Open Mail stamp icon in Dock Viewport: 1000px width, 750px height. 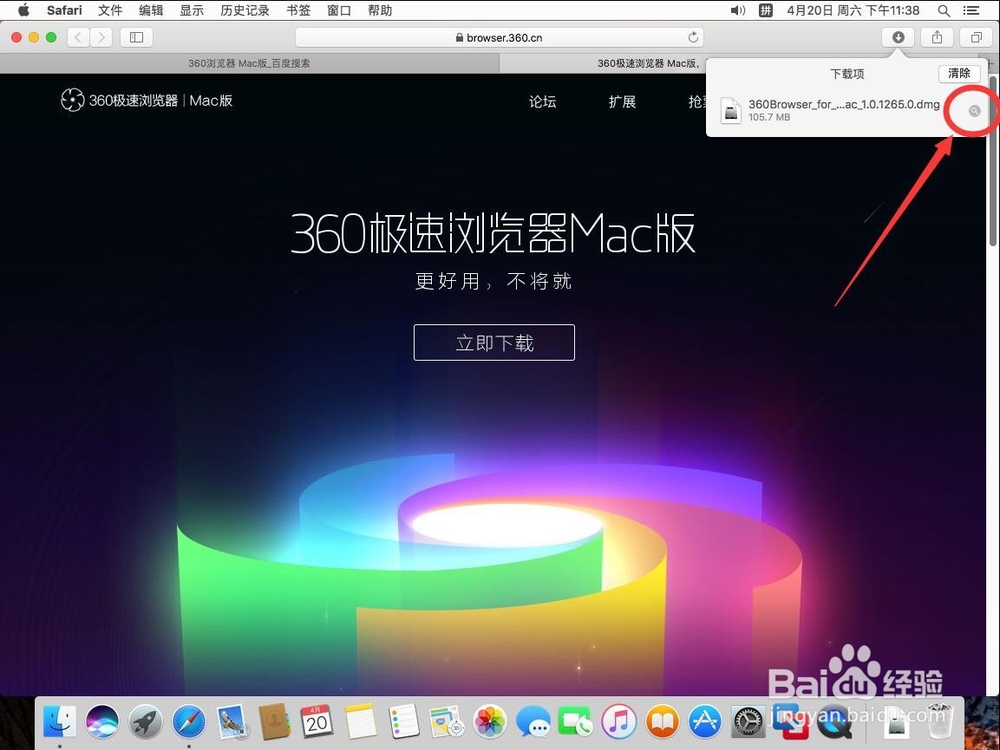point(232,722)
